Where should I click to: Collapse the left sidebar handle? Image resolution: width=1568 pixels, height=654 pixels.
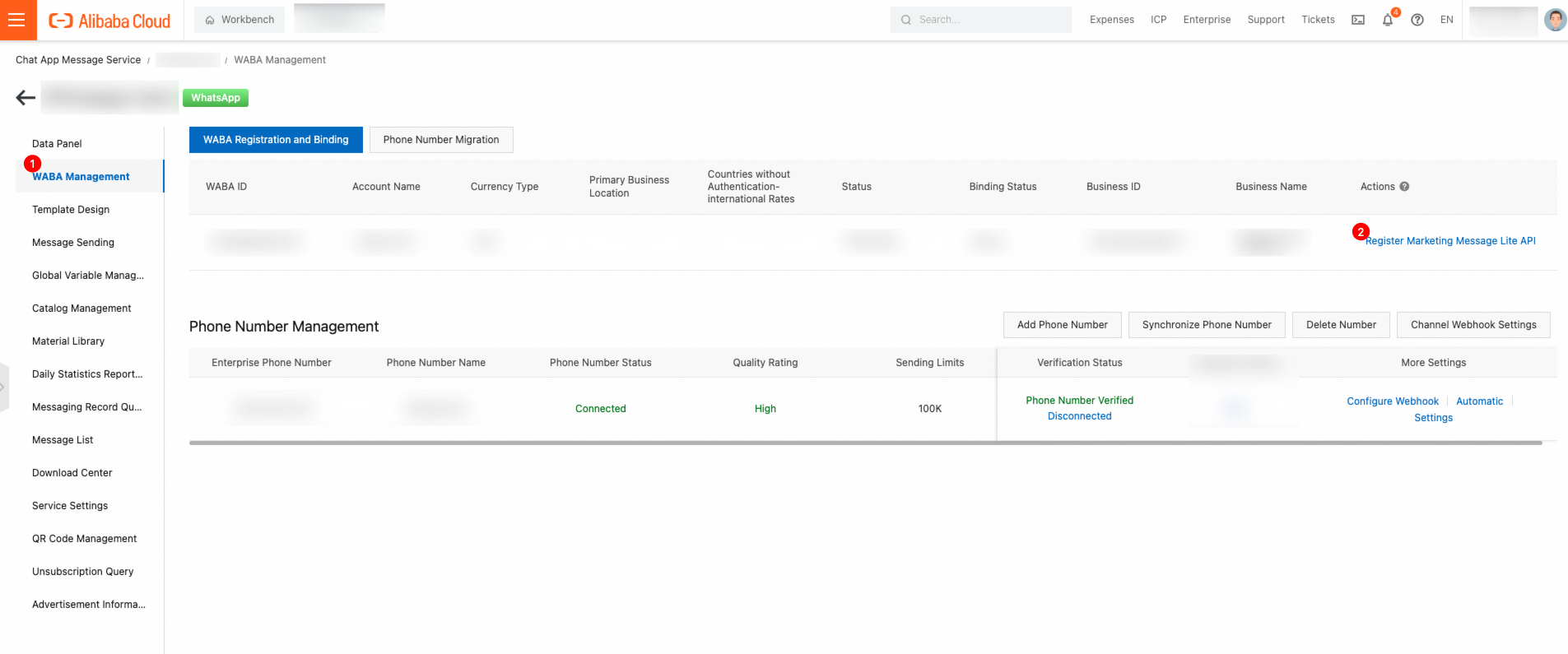point(3,387)
